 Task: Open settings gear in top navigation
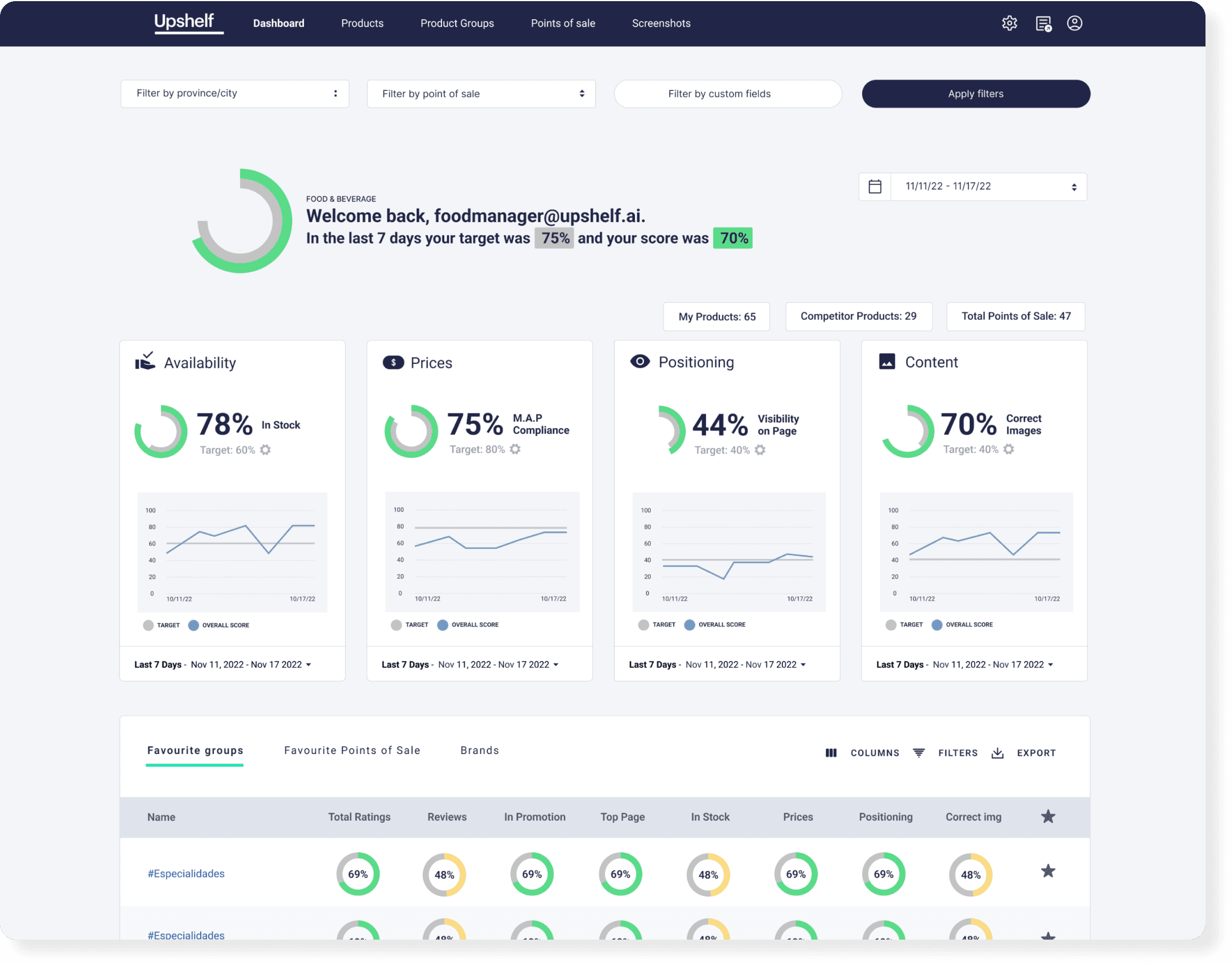point(1009,23)
